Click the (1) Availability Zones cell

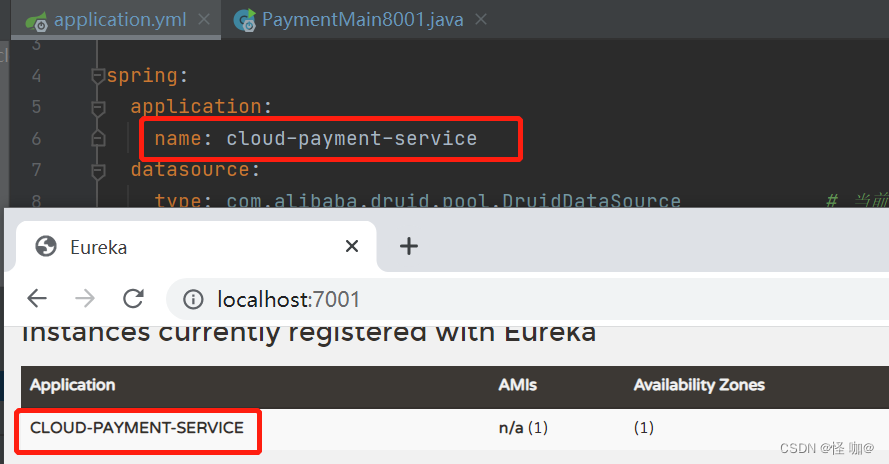(x=644, y=428)
